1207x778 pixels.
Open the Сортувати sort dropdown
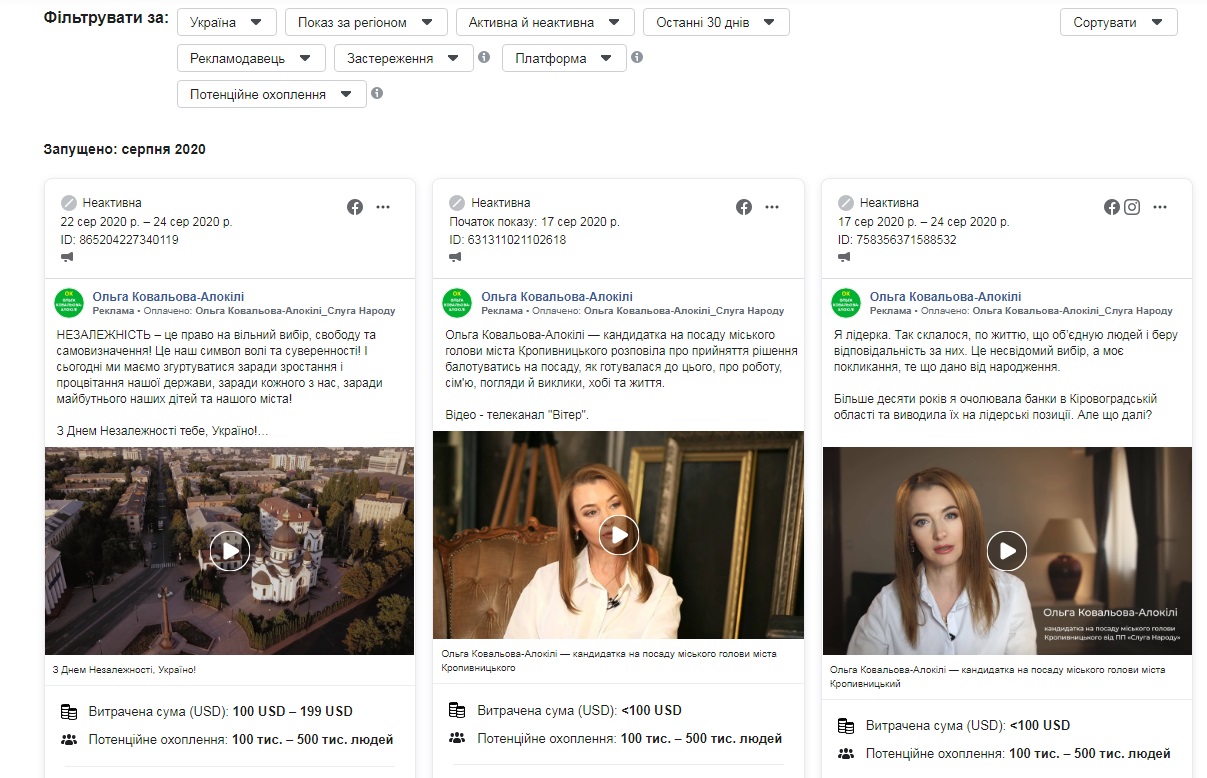coord(1118,22)
